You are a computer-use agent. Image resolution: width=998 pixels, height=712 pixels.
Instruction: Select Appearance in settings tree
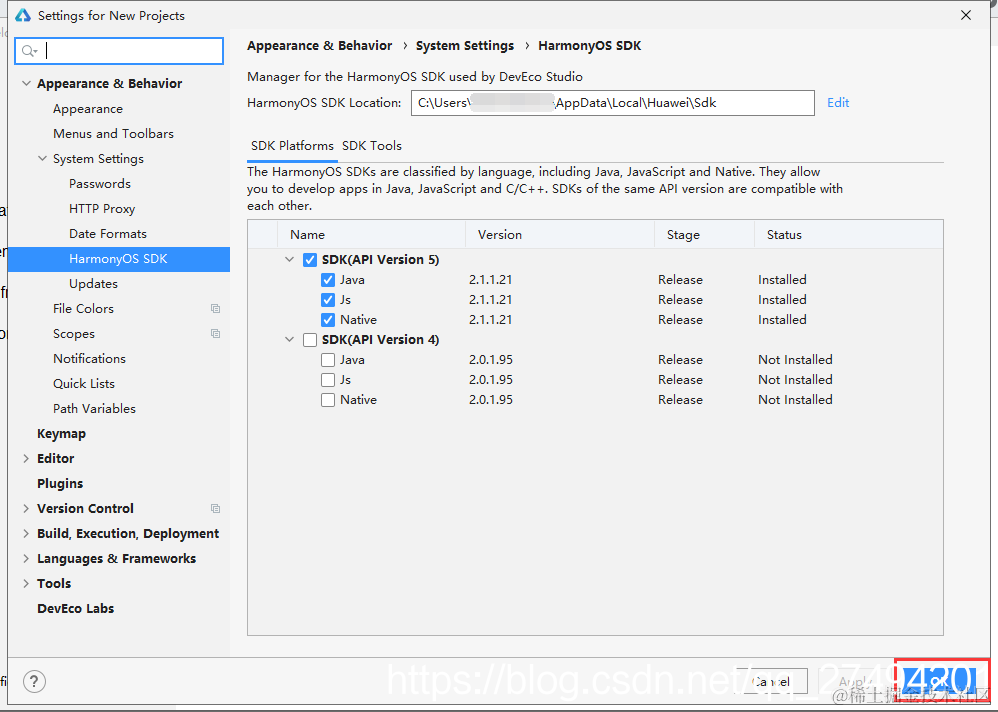click(88, 109)
